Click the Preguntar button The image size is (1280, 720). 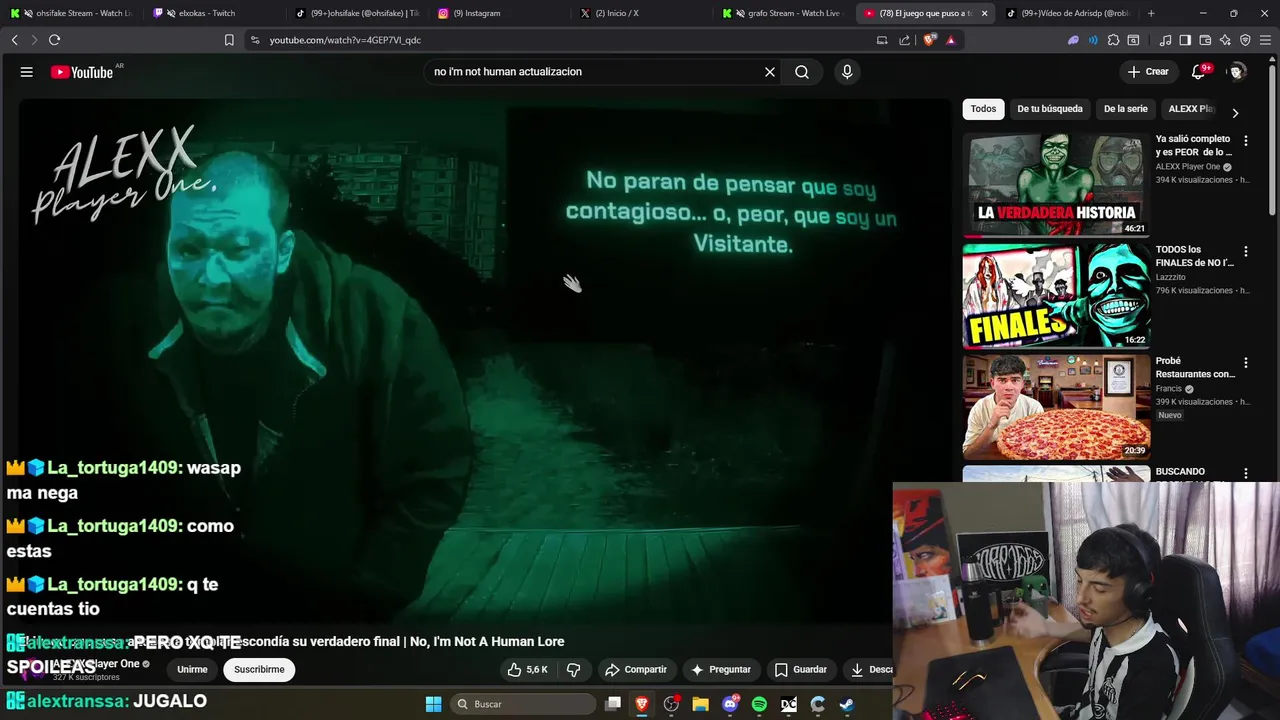720,670
